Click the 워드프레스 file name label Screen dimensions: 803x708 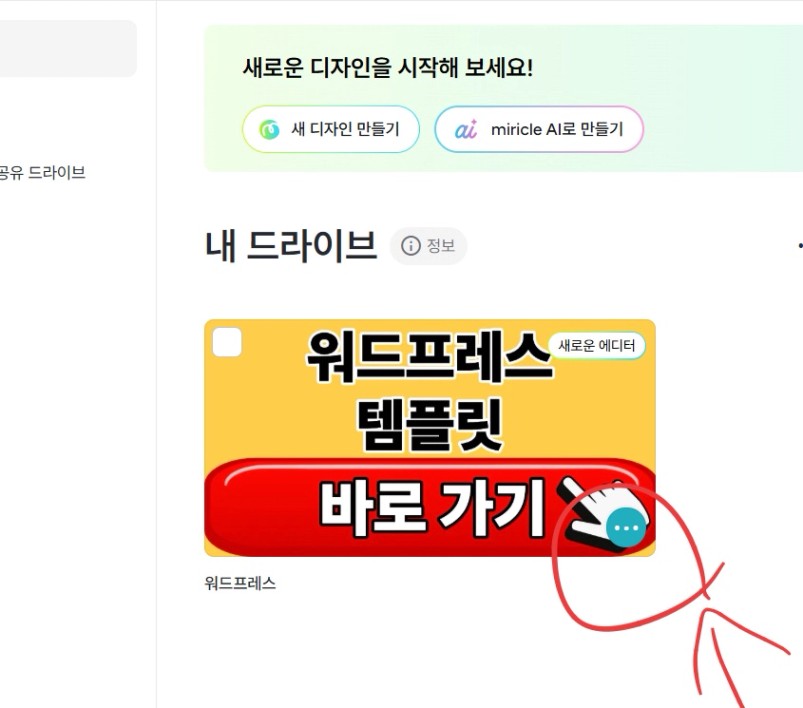pos(240,583)
